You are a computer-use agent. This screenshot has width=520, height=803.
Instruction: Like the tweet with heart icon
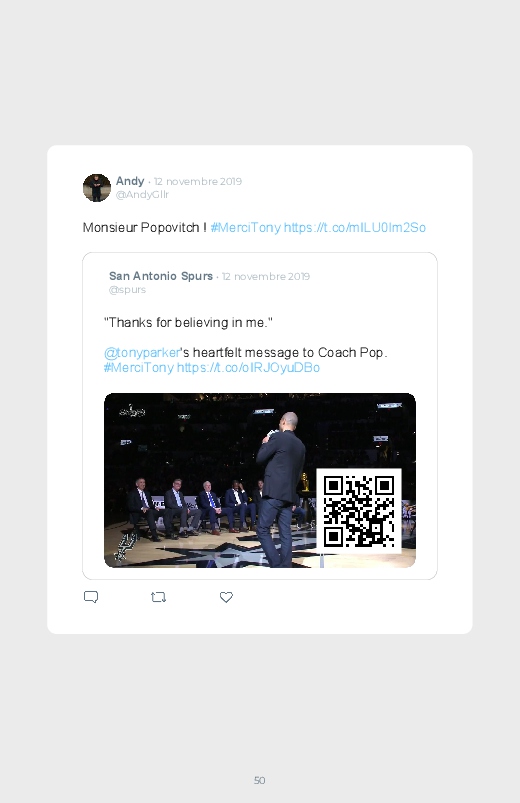pyautogui.click(x=226, y=597)
